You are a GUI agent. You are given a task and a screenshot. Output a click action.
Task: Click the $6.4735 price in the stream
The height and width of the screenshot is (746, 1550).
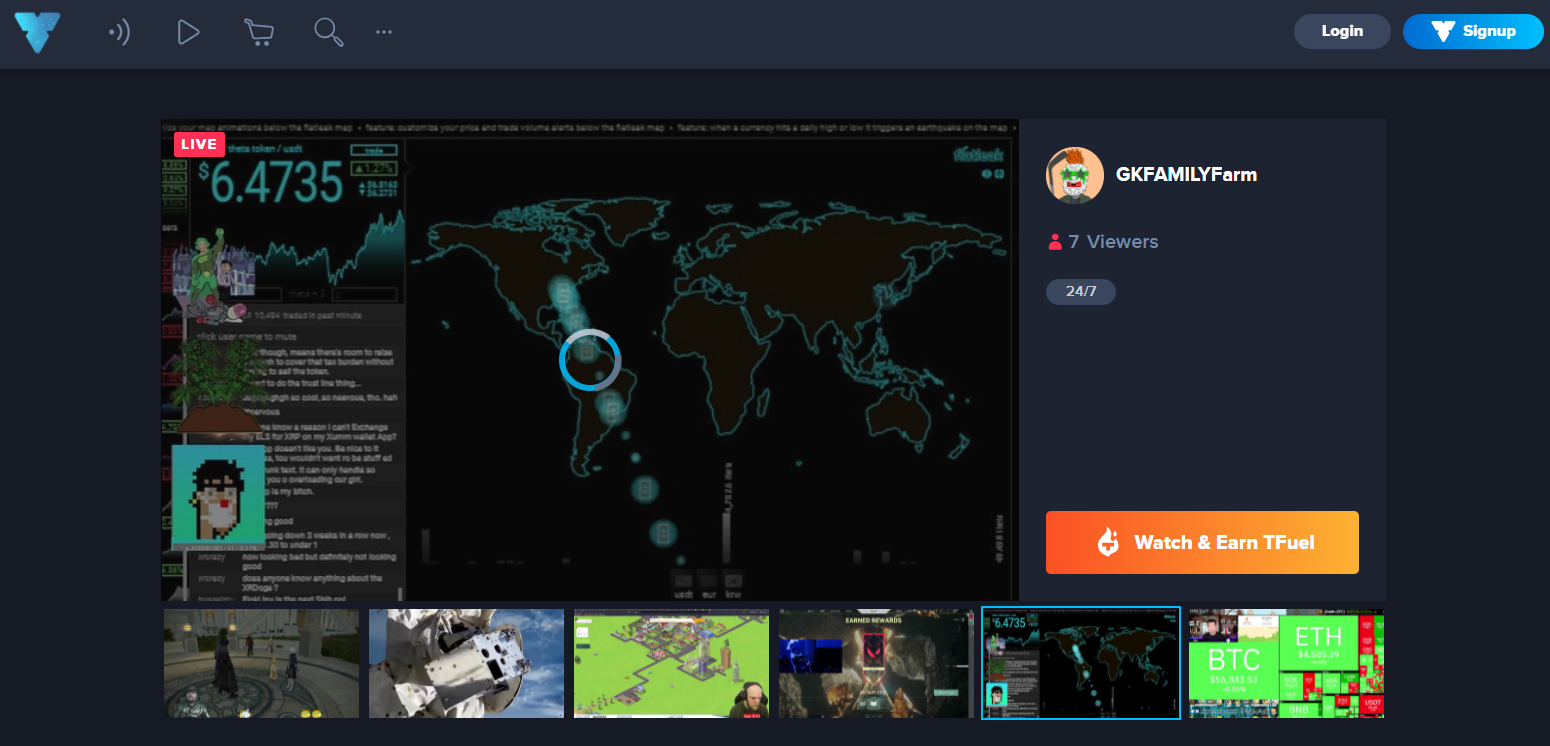click(x=270, y=183)
